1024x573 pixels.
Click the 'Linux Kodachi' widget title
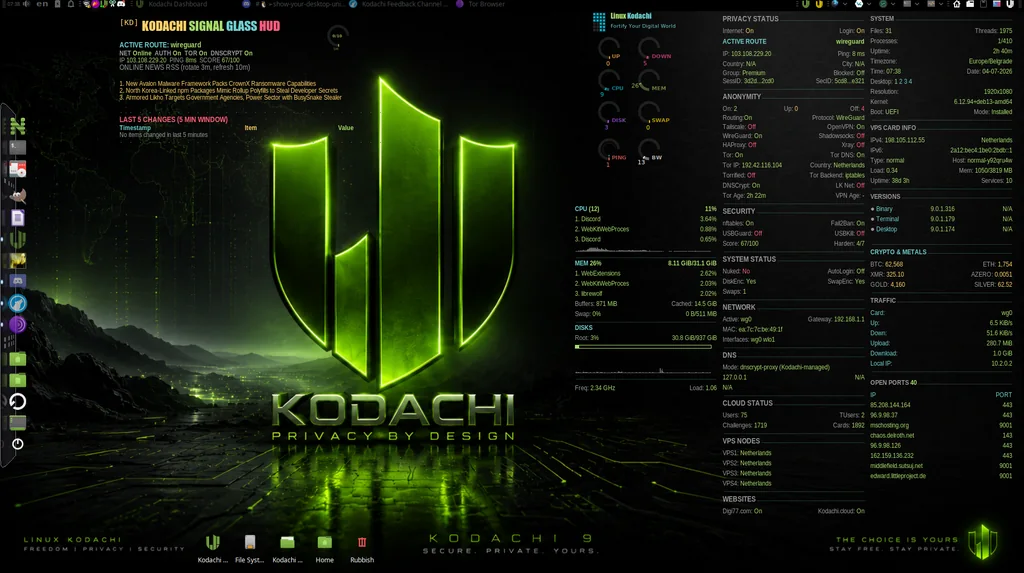pos(631,16)
